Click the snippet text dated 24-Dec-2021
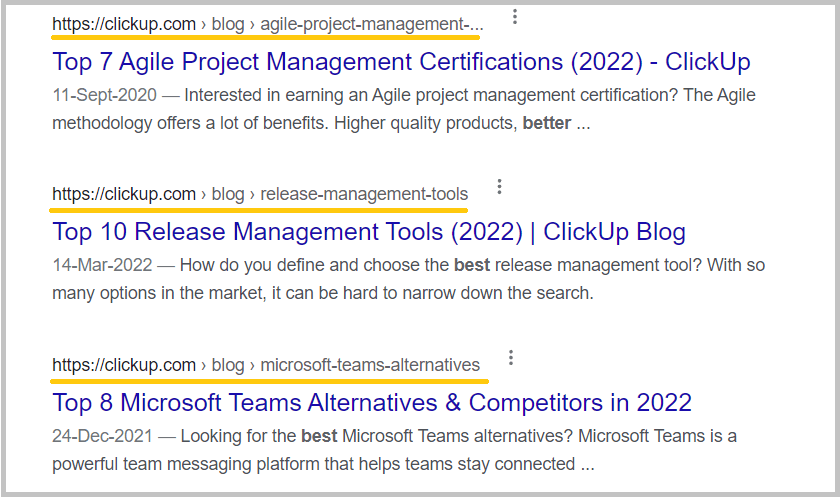Image resolution: width=840 pixels, height=498 pixels. (394, 450)
